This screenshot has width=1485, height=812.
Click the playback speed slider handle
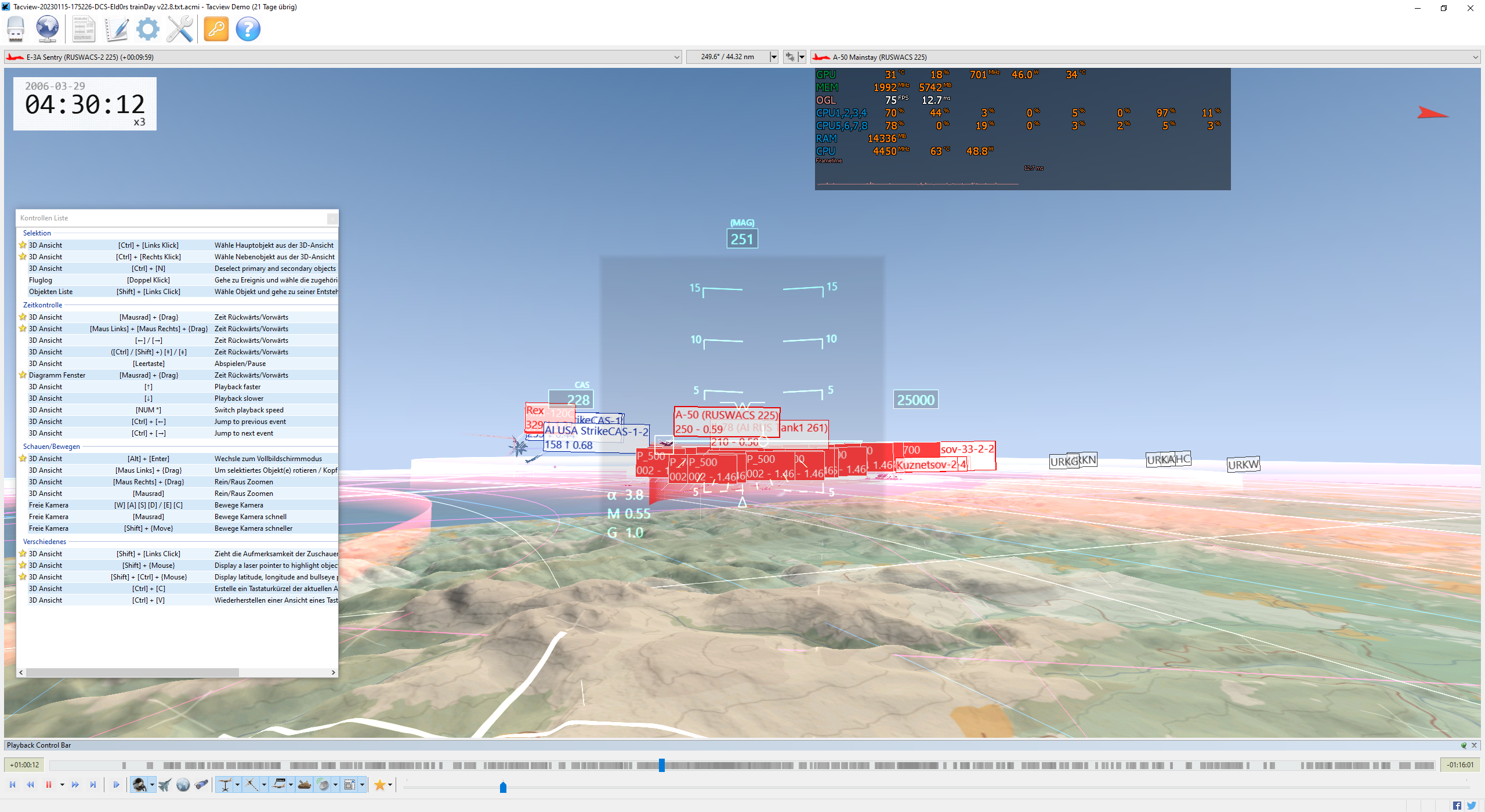pyautogui.click(x=503, y=787)
